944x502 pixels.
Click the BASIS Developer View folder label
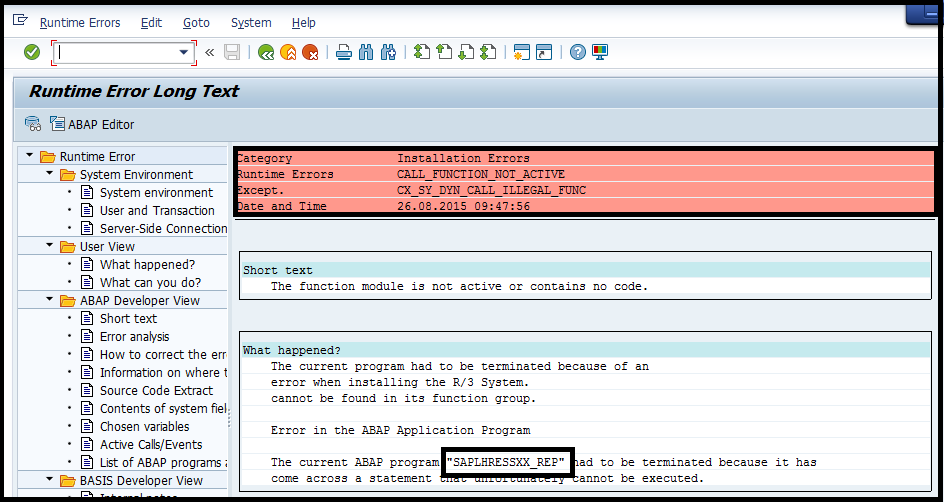tap(141, 480)
